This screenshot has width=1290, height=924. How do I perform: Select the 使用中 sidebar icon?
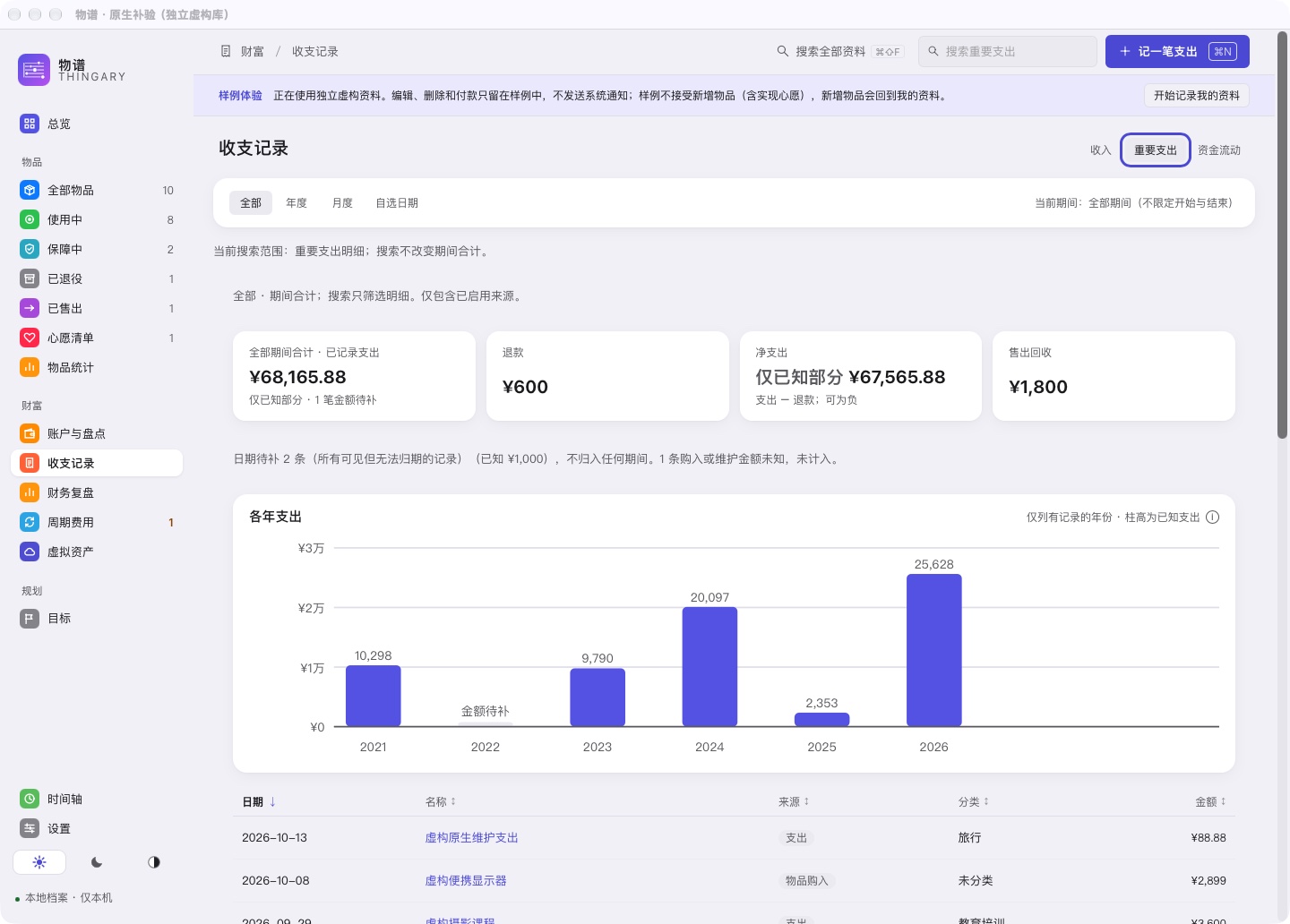30,219
